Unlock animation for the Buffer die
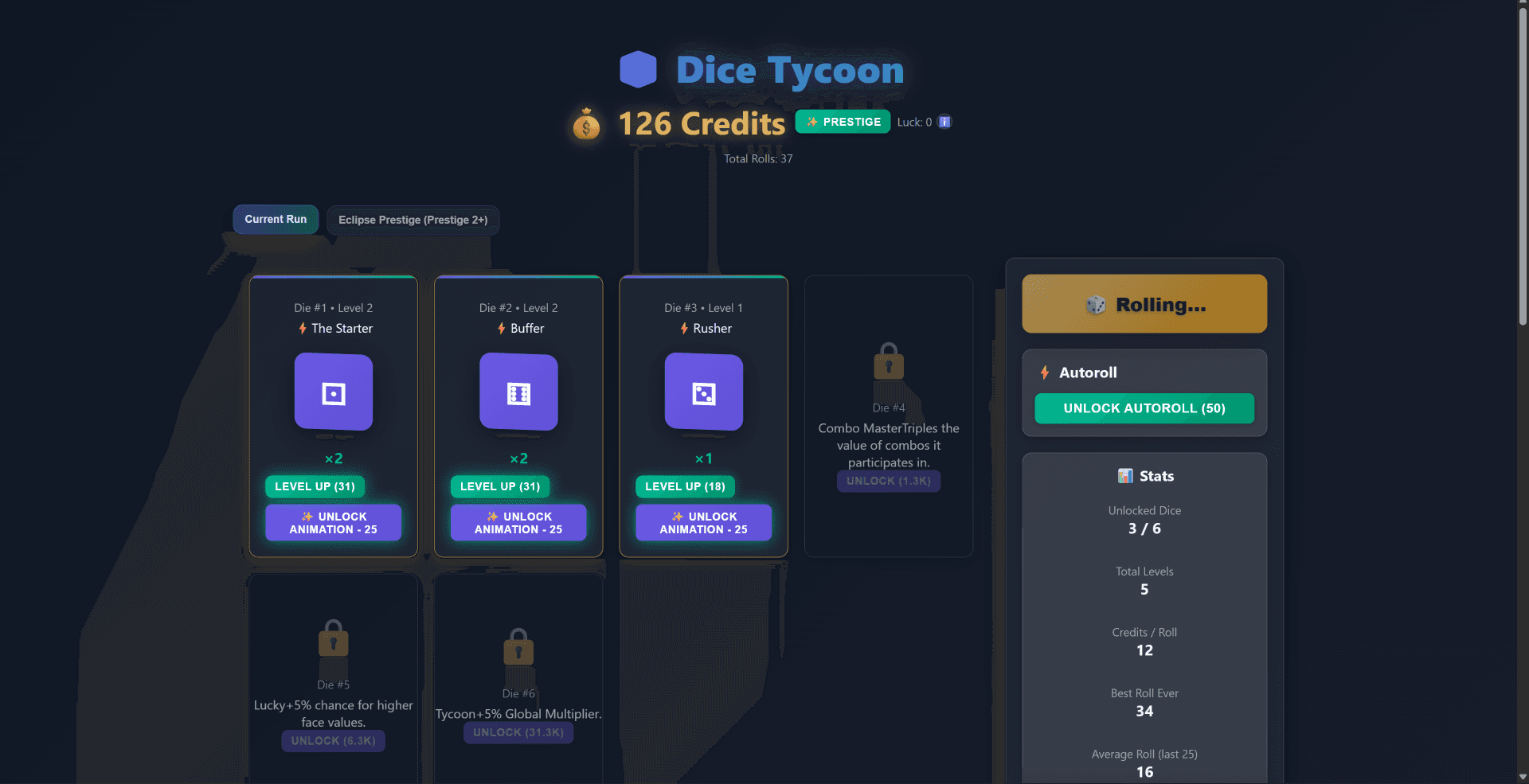The width and height of the screenshot is (1529, 784). [x=518, y=523]
